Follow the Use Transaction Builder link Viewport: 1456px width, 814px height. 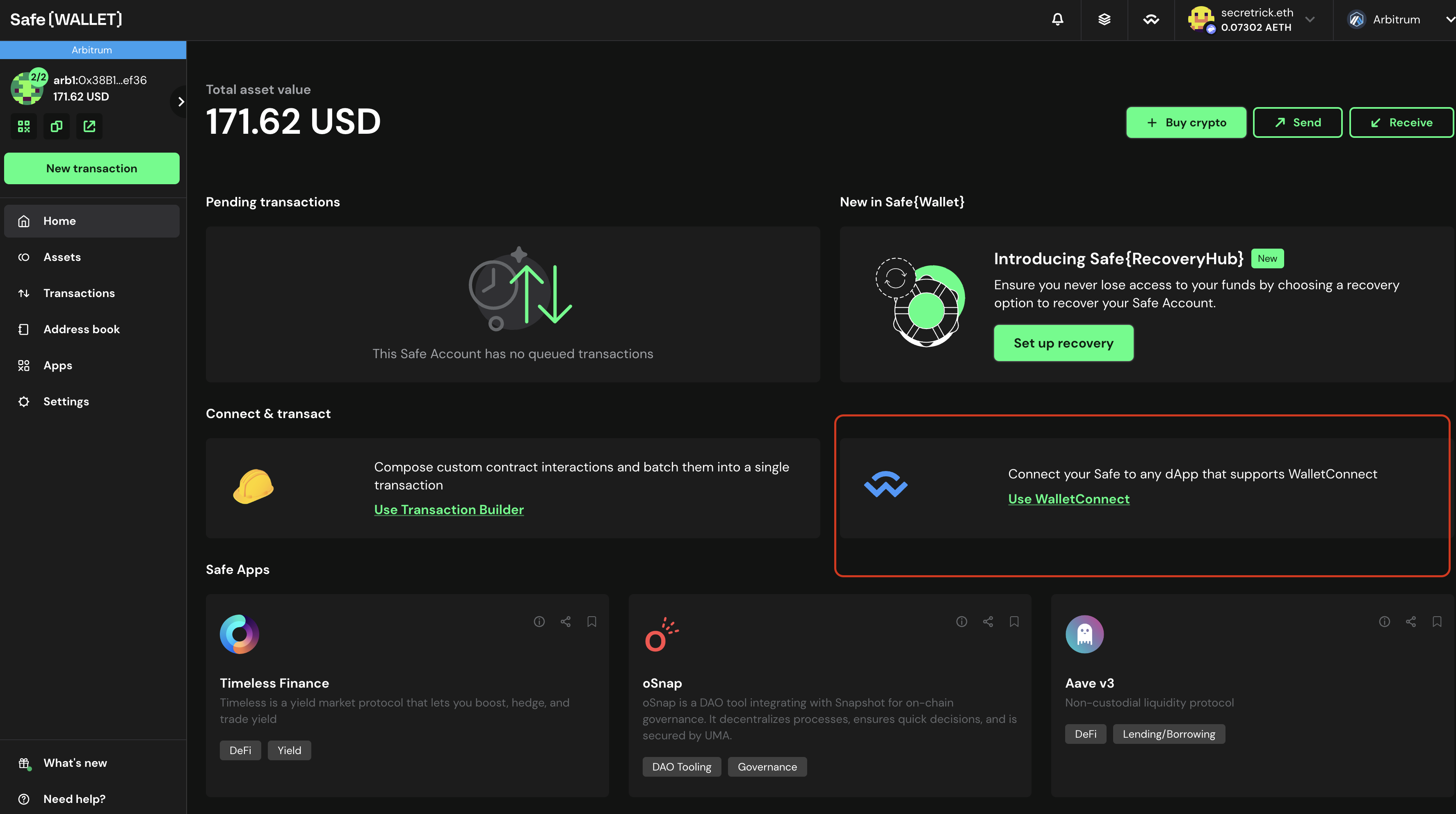(449, 510)
